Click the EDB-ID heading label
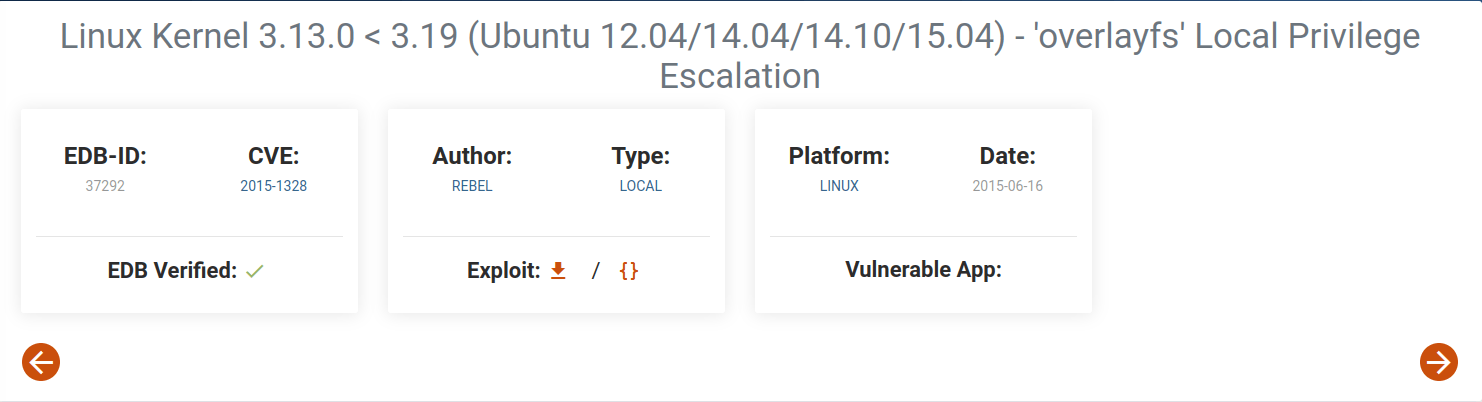Screen dimensions: 1482x402 point(105,156)
